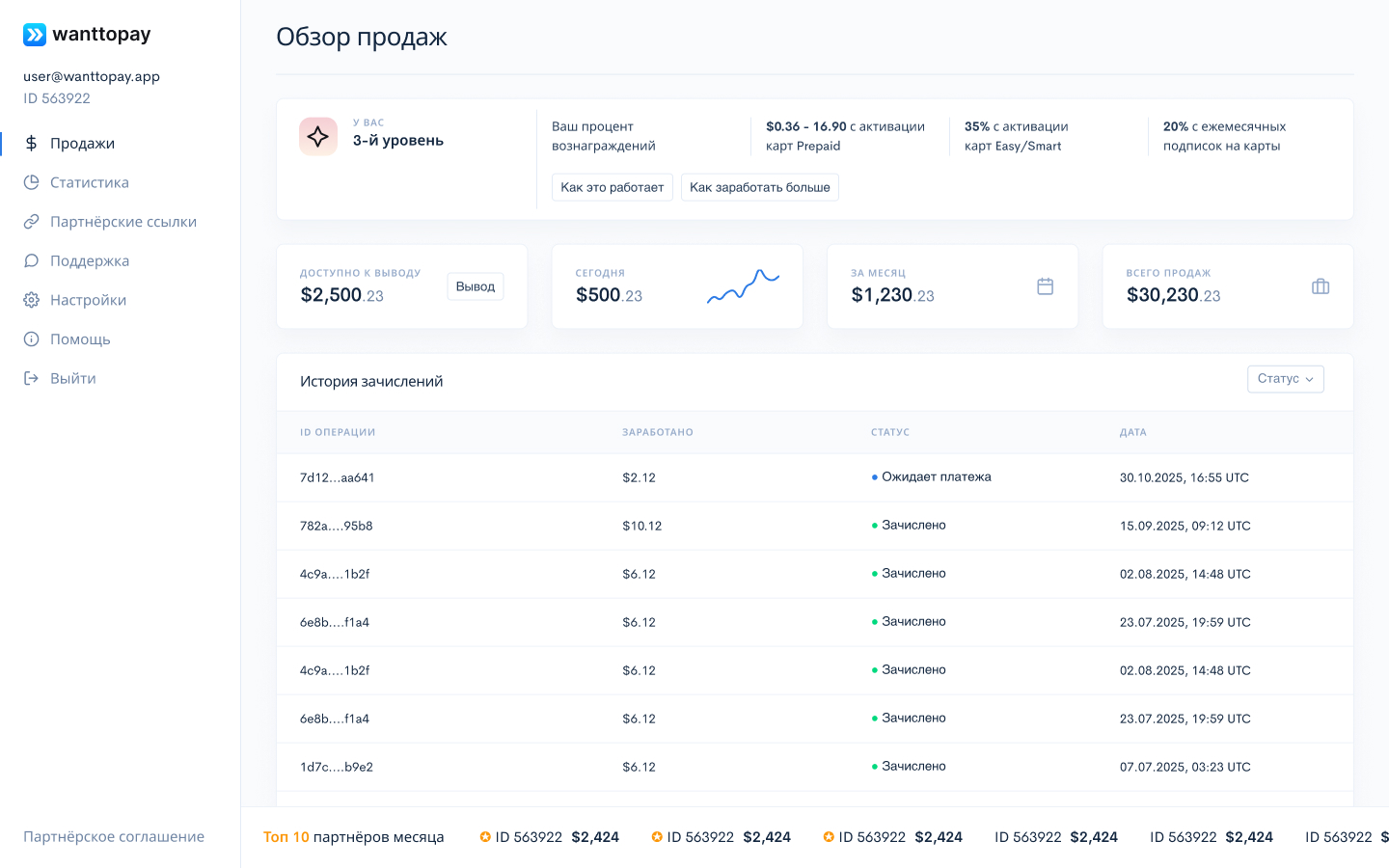Go to Поддержка in sidebar
1389x868 pixels.
point(89,261)
